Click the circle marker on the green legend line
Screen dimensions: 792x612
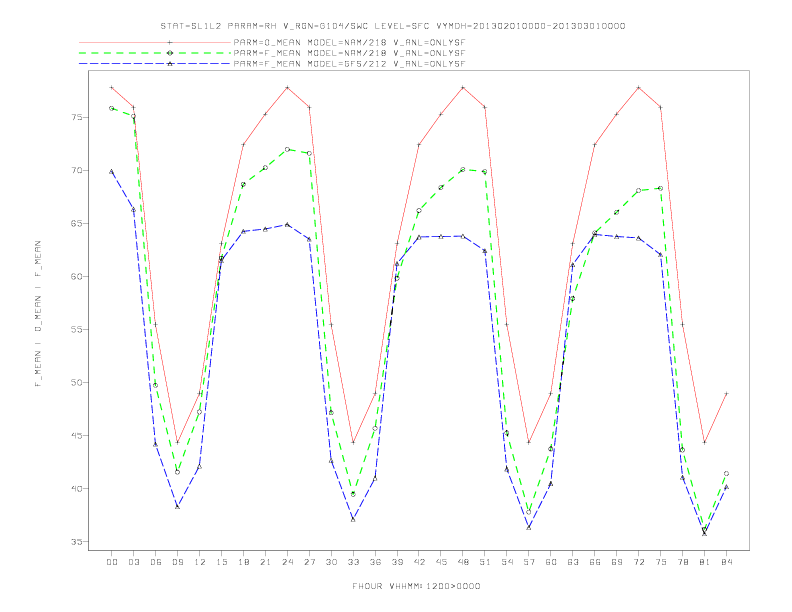[170, 53]
